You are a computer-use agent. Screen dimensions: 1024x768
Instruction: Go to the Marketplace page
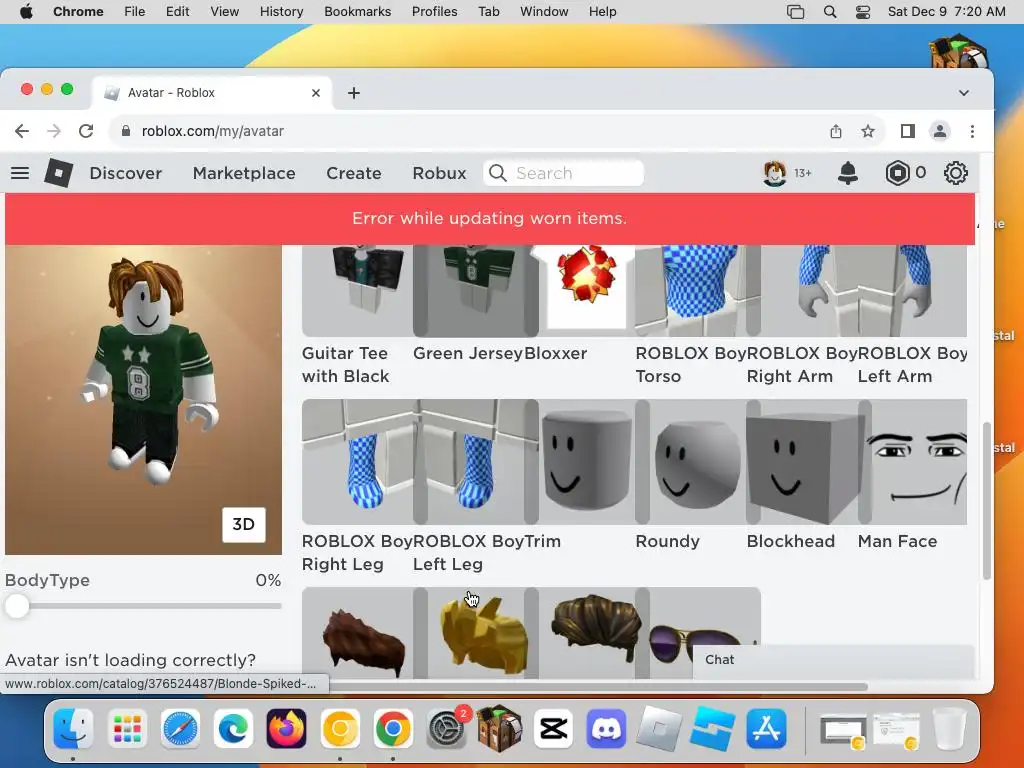[x=244, y=173]
